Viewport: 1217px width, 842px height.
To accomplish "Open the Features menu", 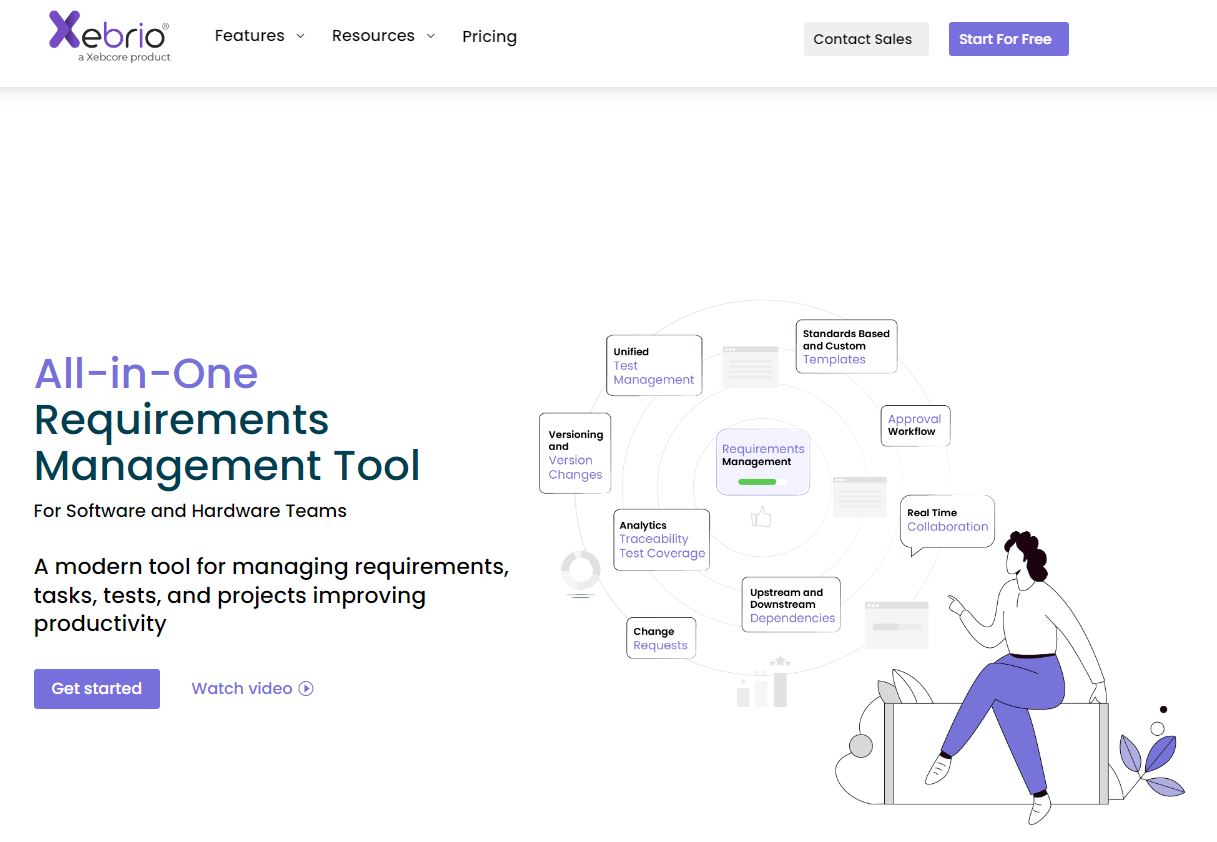I will [260, 36].
